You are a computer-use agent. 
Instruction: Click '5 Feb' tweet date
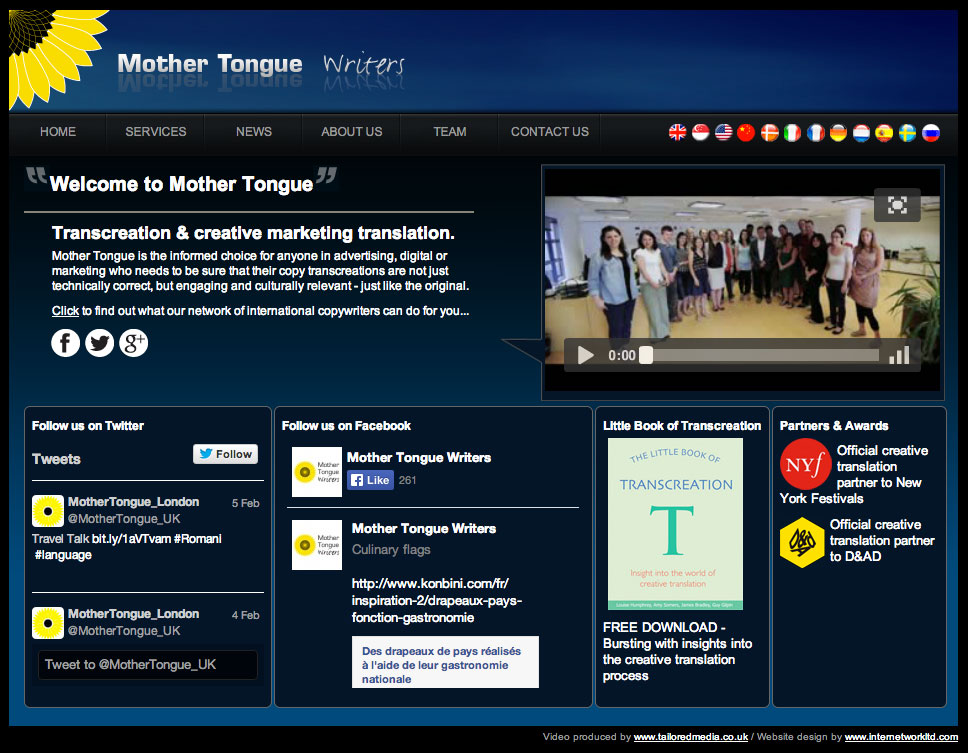246,503
